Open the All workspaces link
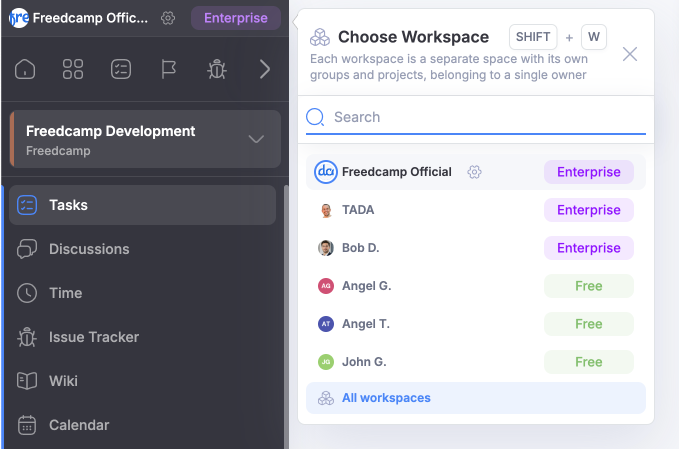The width and height of the screenshot is (679, 449). tap(475, 398)
